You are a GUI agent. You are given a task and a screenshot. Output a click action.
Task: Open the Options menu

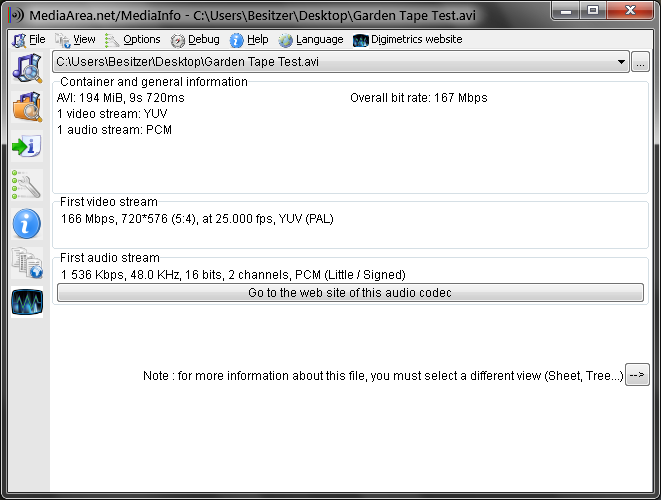133,40
